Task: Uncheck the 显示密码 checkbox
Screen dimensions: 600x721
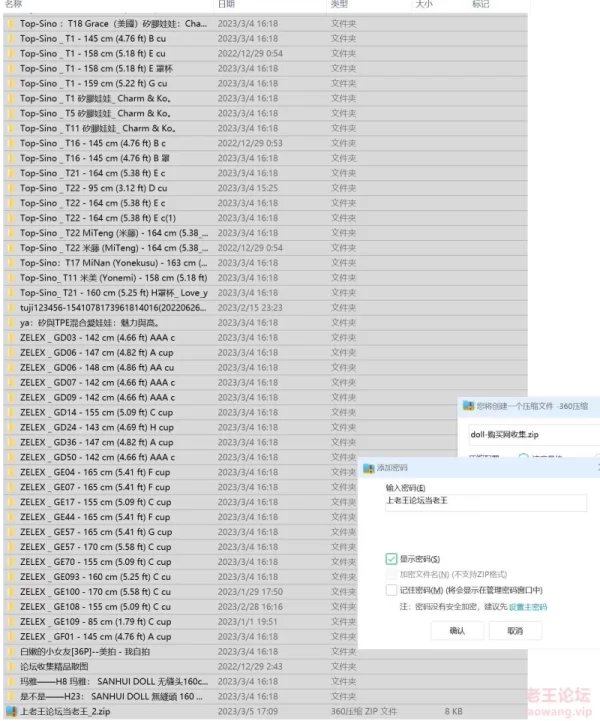Action: click(x=391, y=559)
